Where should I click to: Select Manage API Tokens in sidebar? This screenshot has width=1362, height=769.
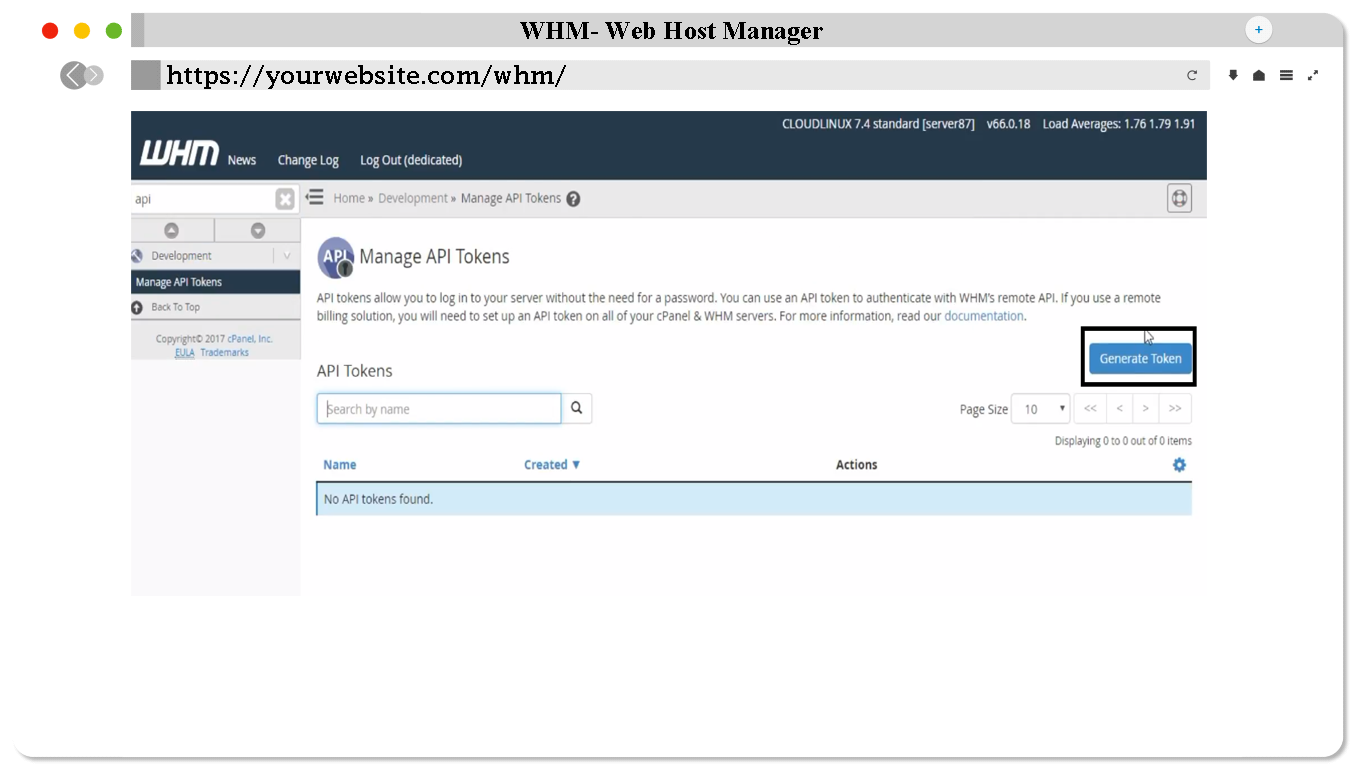(215, 282)
